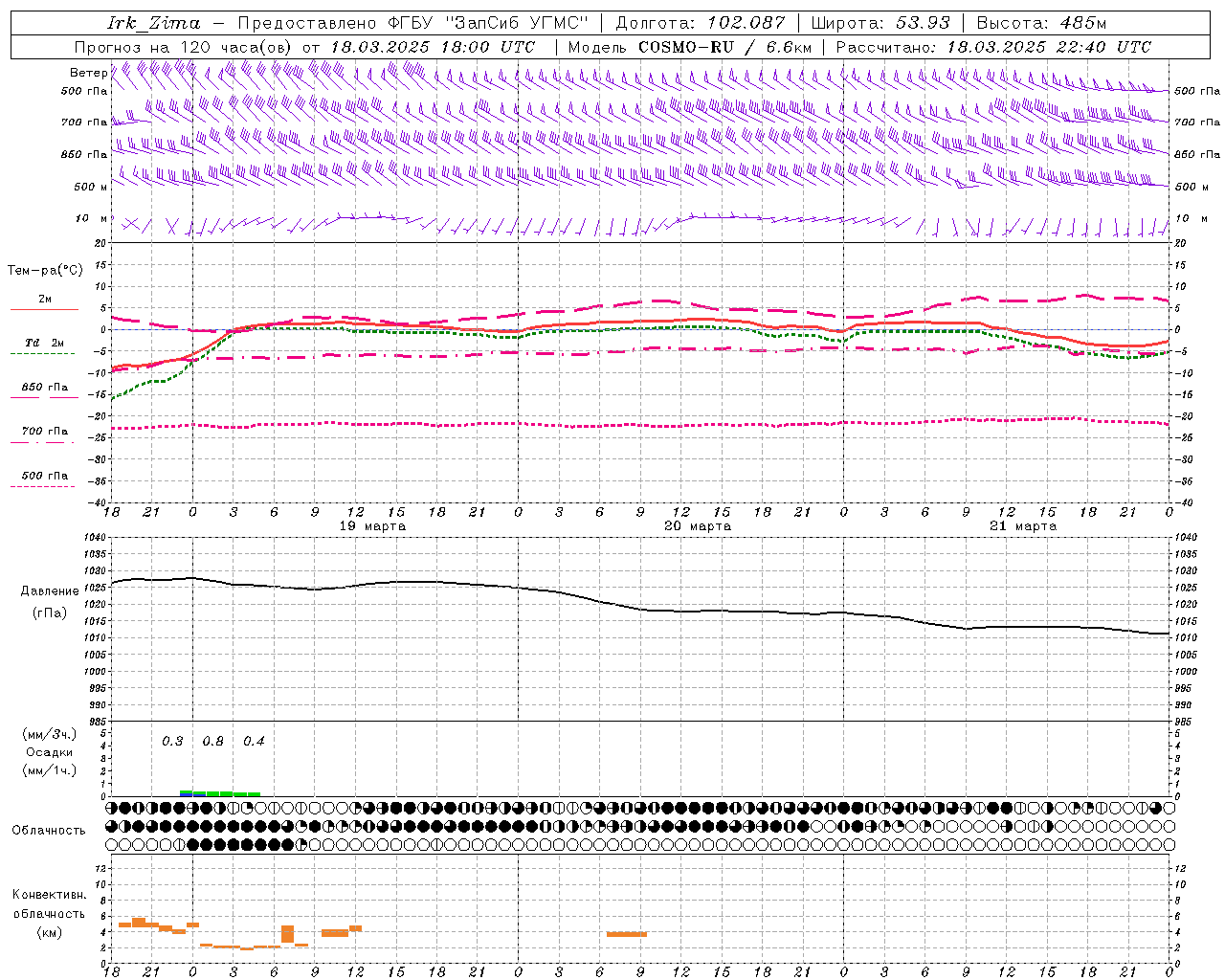Click the 850 гПа temperature legend entry
This screenshot has width=1225, height=980.
[x=42, y=392]
